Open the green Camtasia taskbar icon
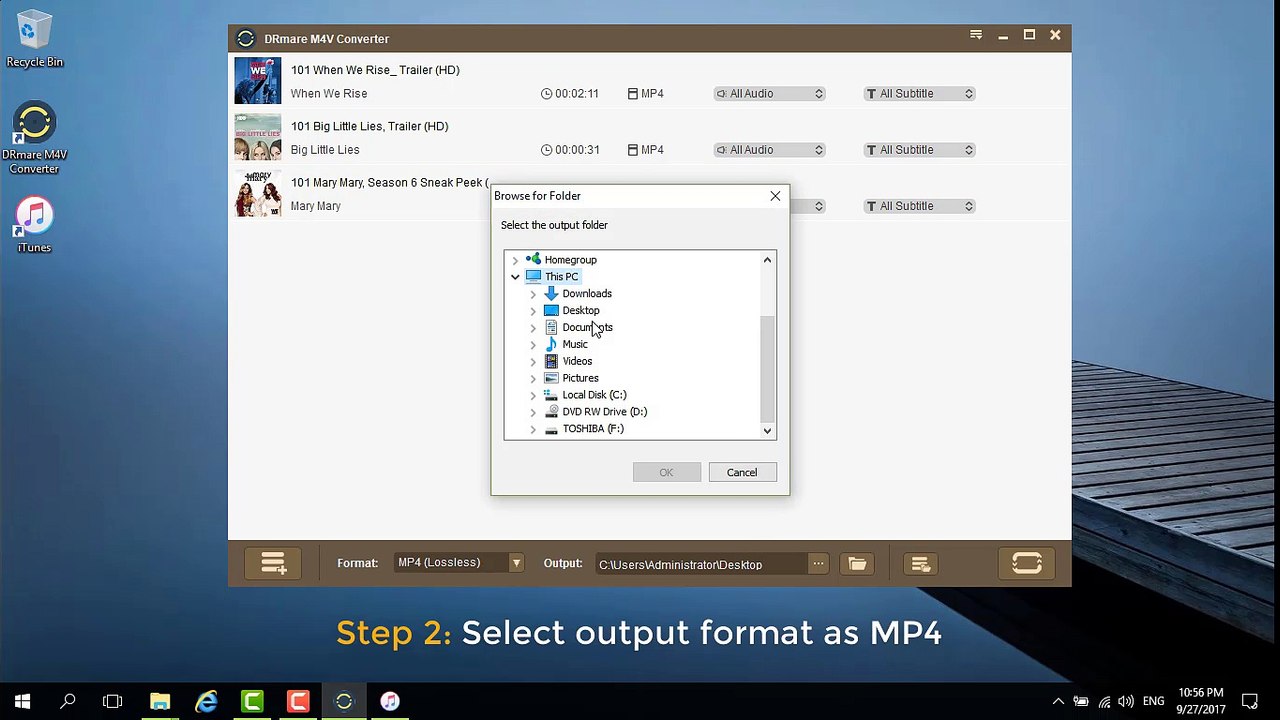1280x720 pixels. click(x=252, y=701)
